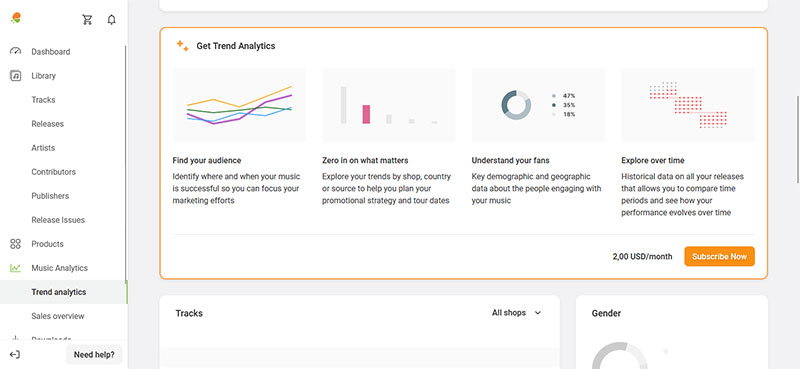Click the 2,00 USD/month price text
This screenshot has width=800, height=369.
click(x=642, y=257)
